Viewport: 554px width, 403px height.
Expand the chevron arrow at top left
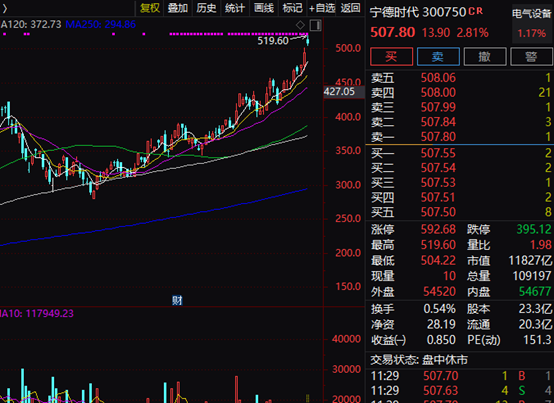pyautogui.click(x=5, y=9)
